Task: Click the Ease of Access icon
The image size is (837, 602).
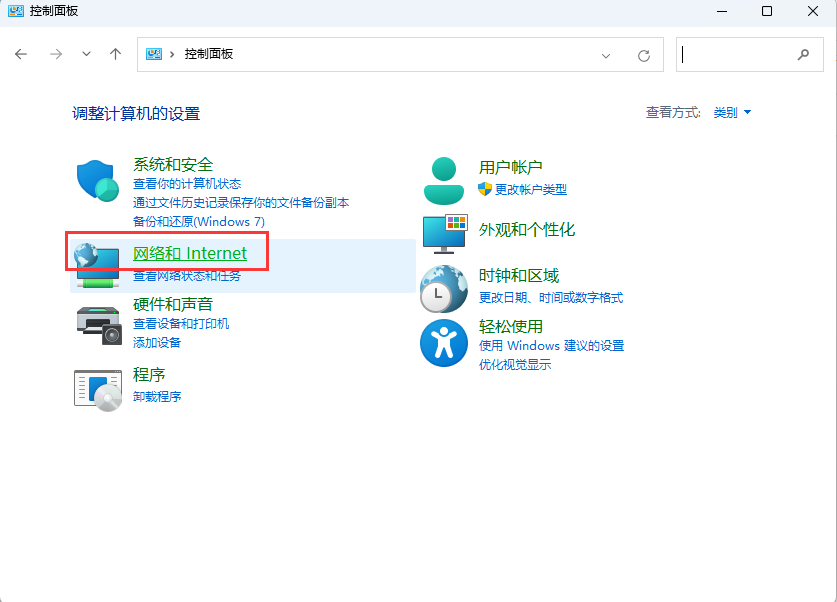Action: tap(444, 344)
